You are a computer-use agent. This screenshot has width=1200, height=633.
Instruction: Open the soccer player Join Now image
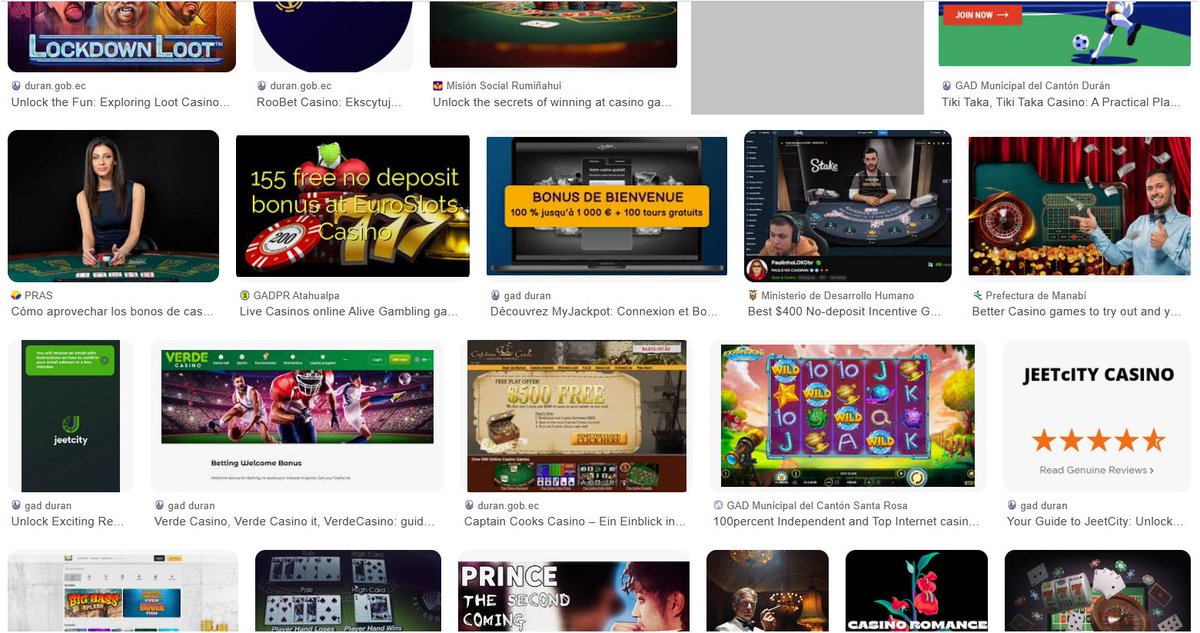pos(1064,33)
